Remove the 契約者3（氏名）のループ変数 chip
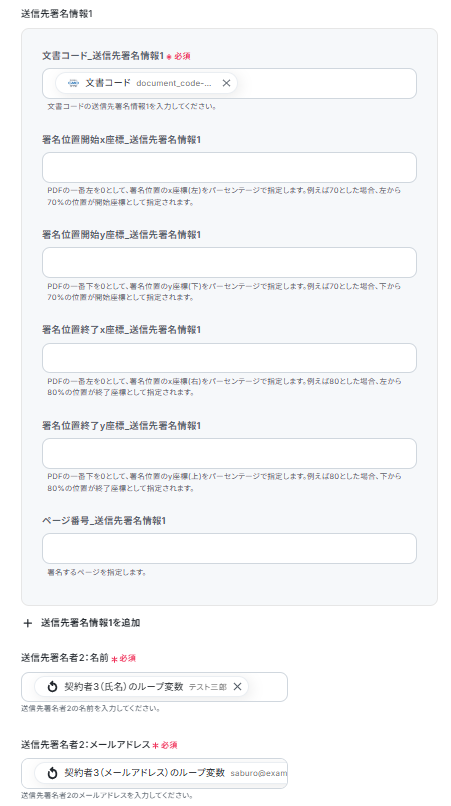451x806 pixels. coord(237,687)
